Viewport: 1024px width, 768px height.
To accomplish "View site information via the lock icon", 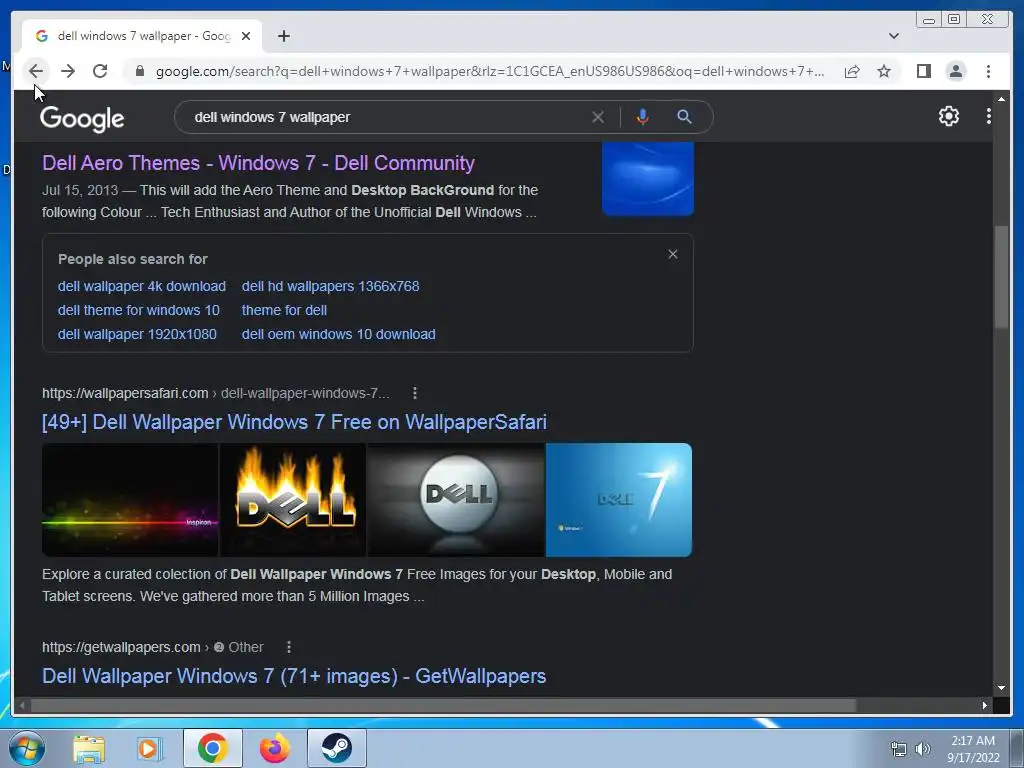I will (x=139, y=71).
